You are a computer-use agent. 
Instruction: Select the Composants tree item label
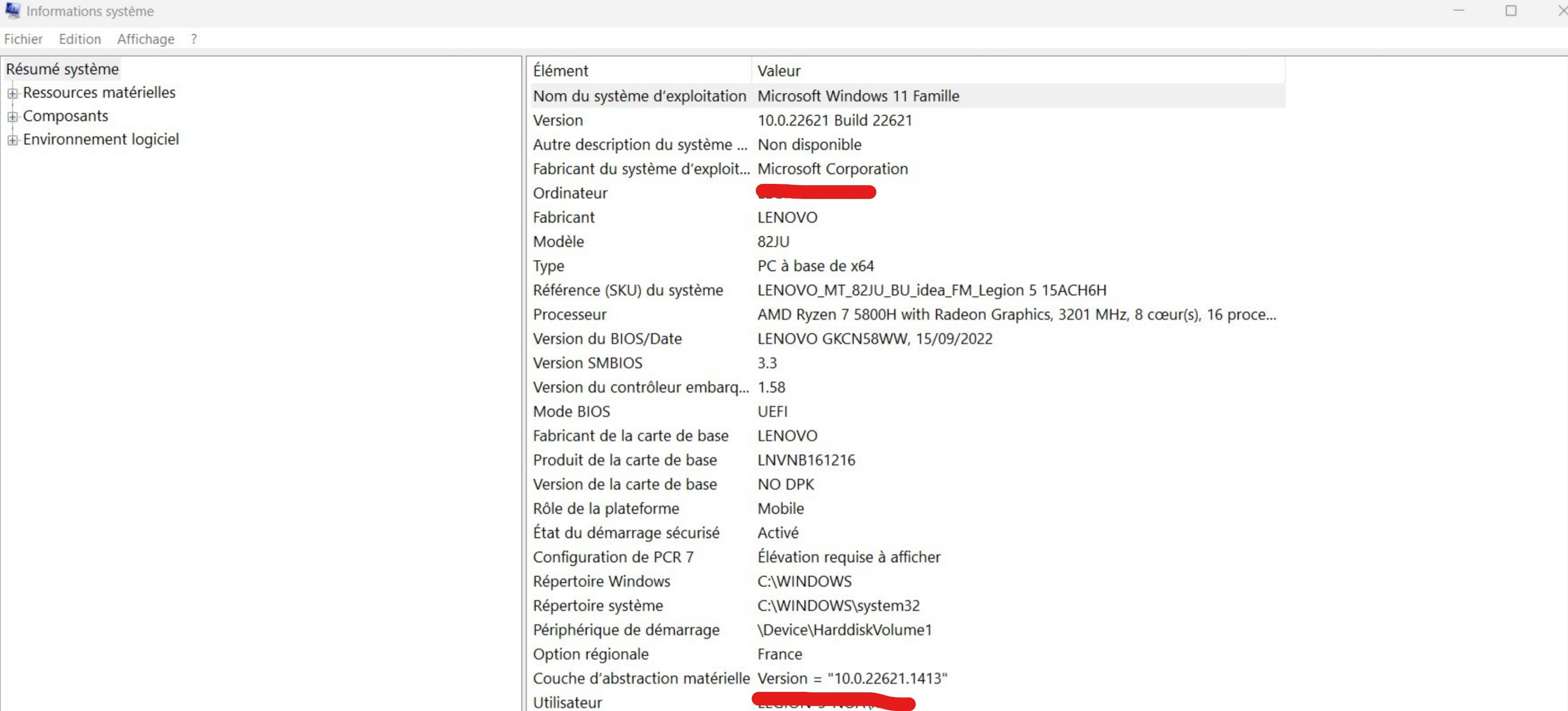65,116
